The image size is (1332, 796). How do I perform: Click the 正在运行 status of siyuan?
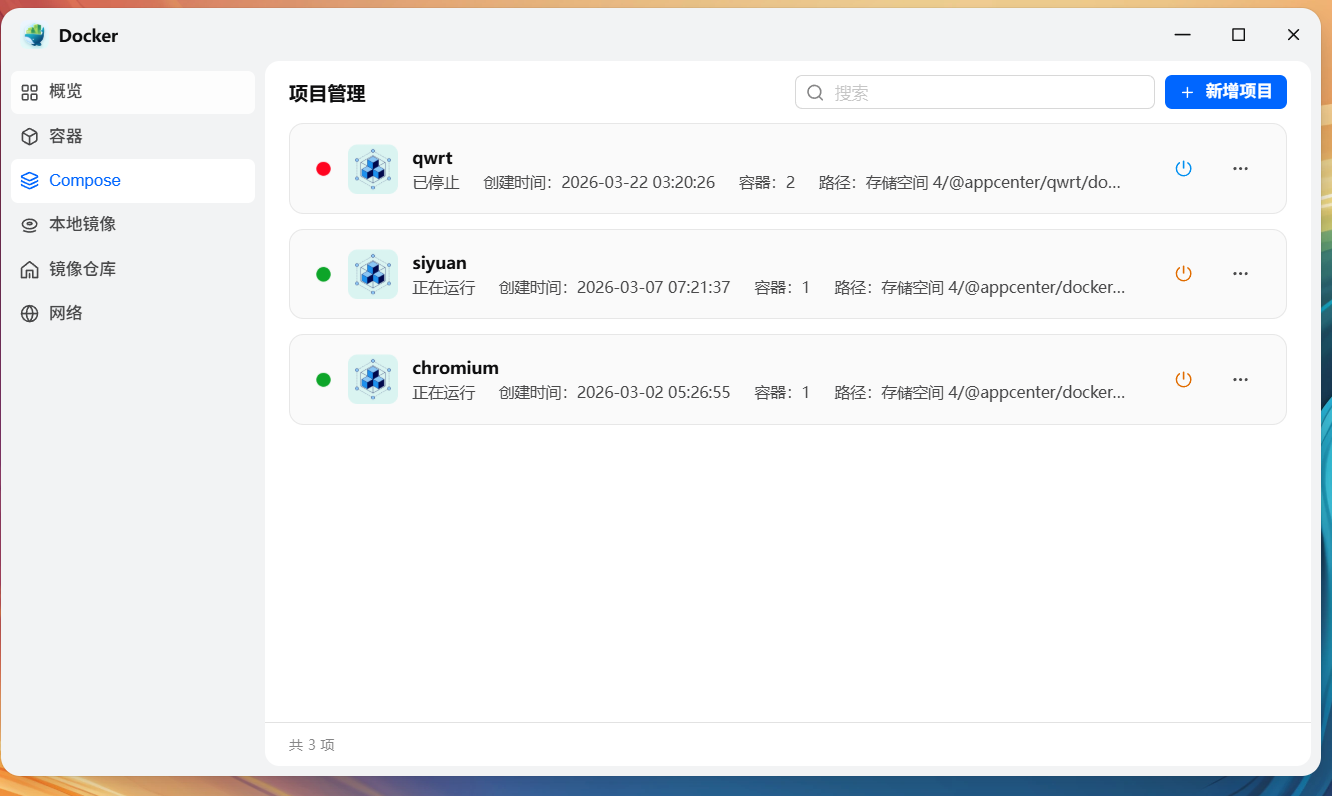[x=444, y=287]
